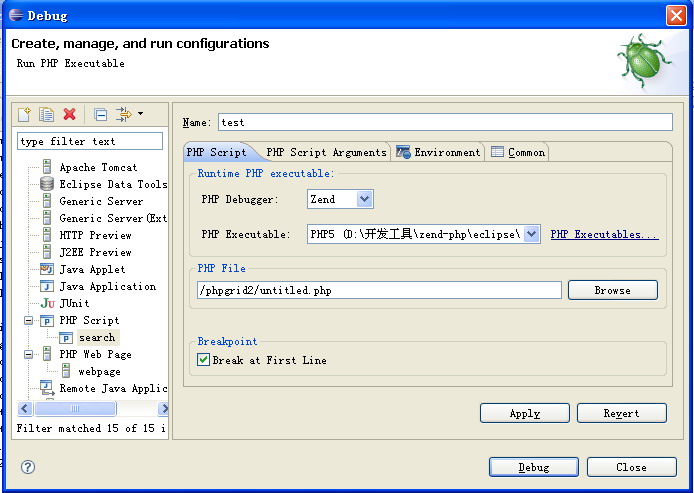Click HTTP Preview icon
Image resolution: width=694 pixels, height=493 pixels.
click(47, 235)
